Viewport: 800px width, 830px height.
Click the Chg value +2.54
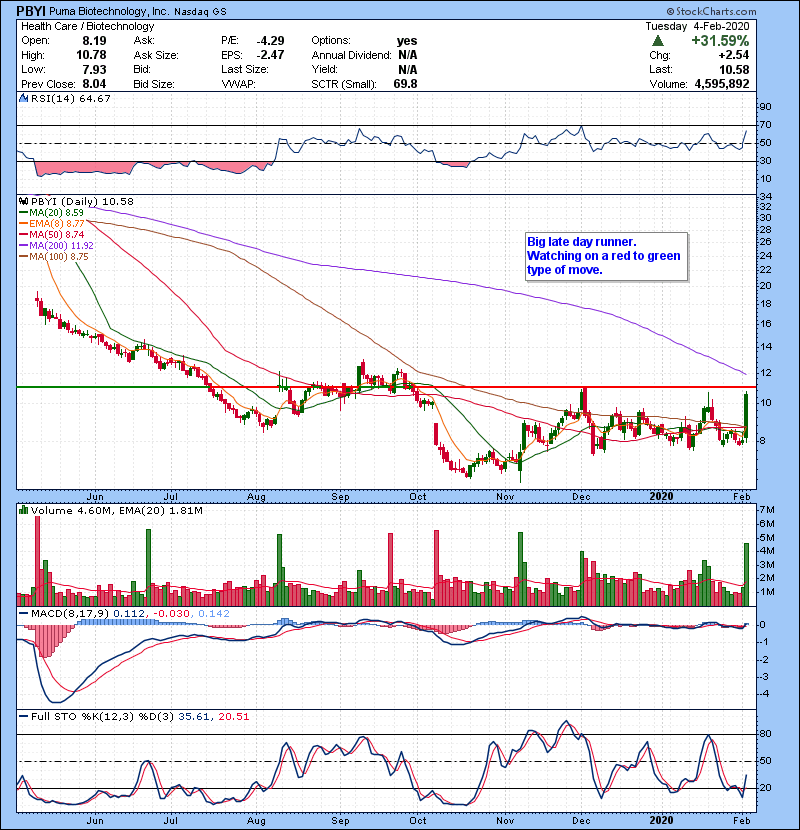[x=734, y=55]
